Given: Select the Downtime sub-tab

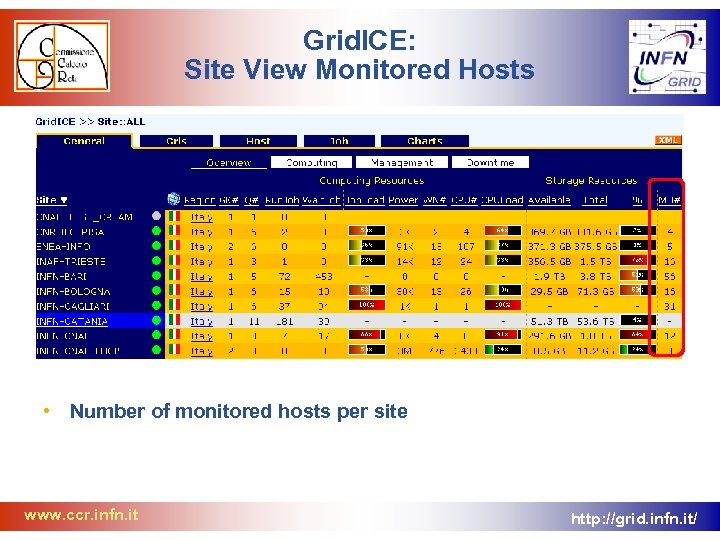Looking at the screenshot, I should (x=490, y=163).
